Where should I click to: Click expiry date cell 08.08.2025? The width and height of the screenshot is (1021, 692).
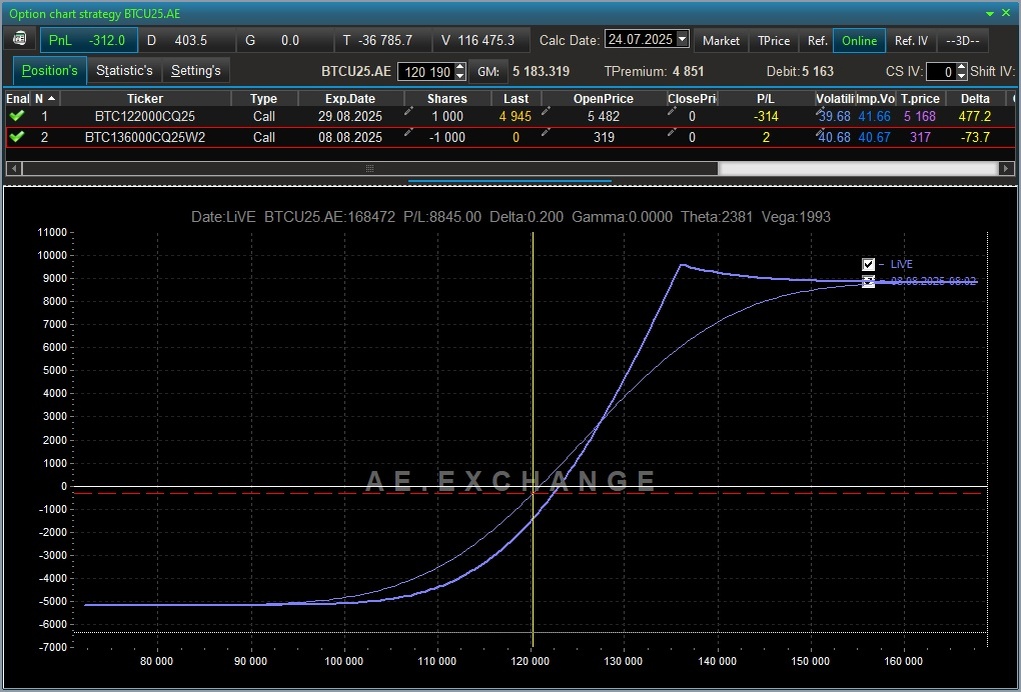[350, 137]
